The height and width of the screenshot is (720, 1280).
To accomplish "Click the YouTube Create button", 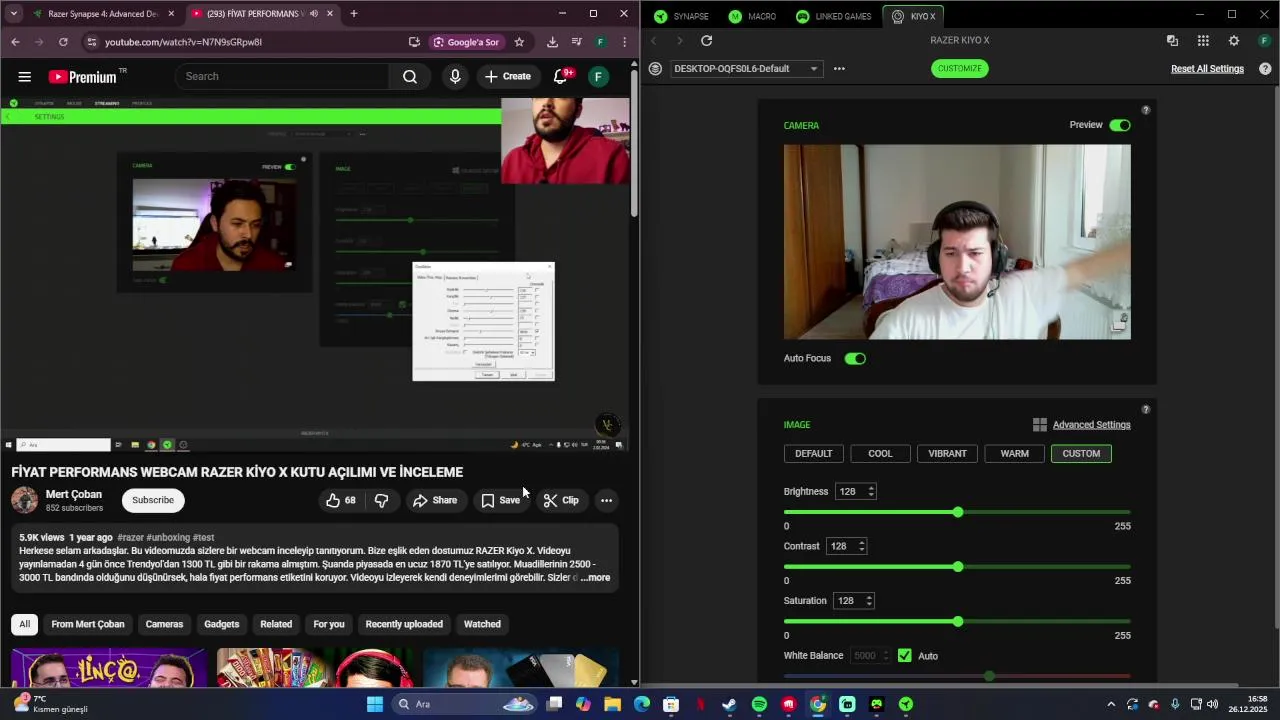I will tap(508, 77).
